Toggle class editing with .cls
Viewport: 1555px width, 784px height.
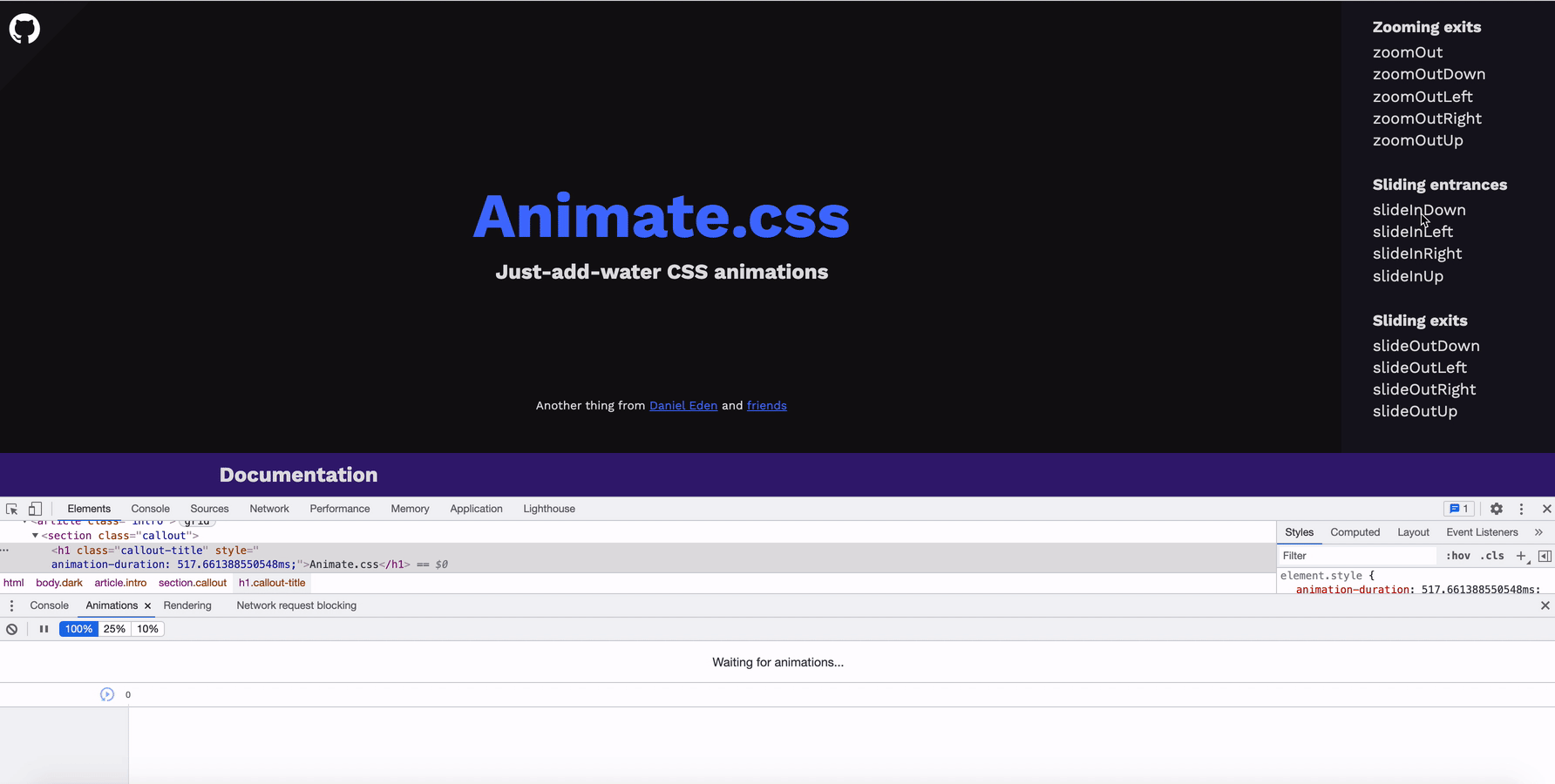(x=1492, y=556)
